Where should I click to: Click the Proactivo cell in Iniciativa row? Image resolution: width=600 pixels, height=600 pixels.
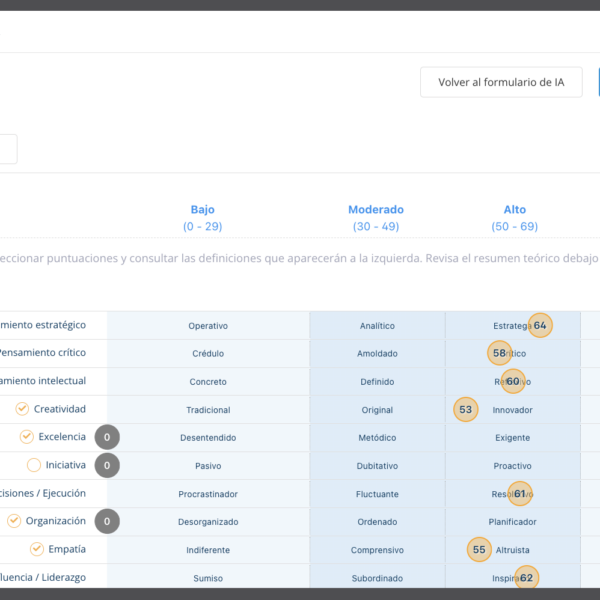click(514, 466)
